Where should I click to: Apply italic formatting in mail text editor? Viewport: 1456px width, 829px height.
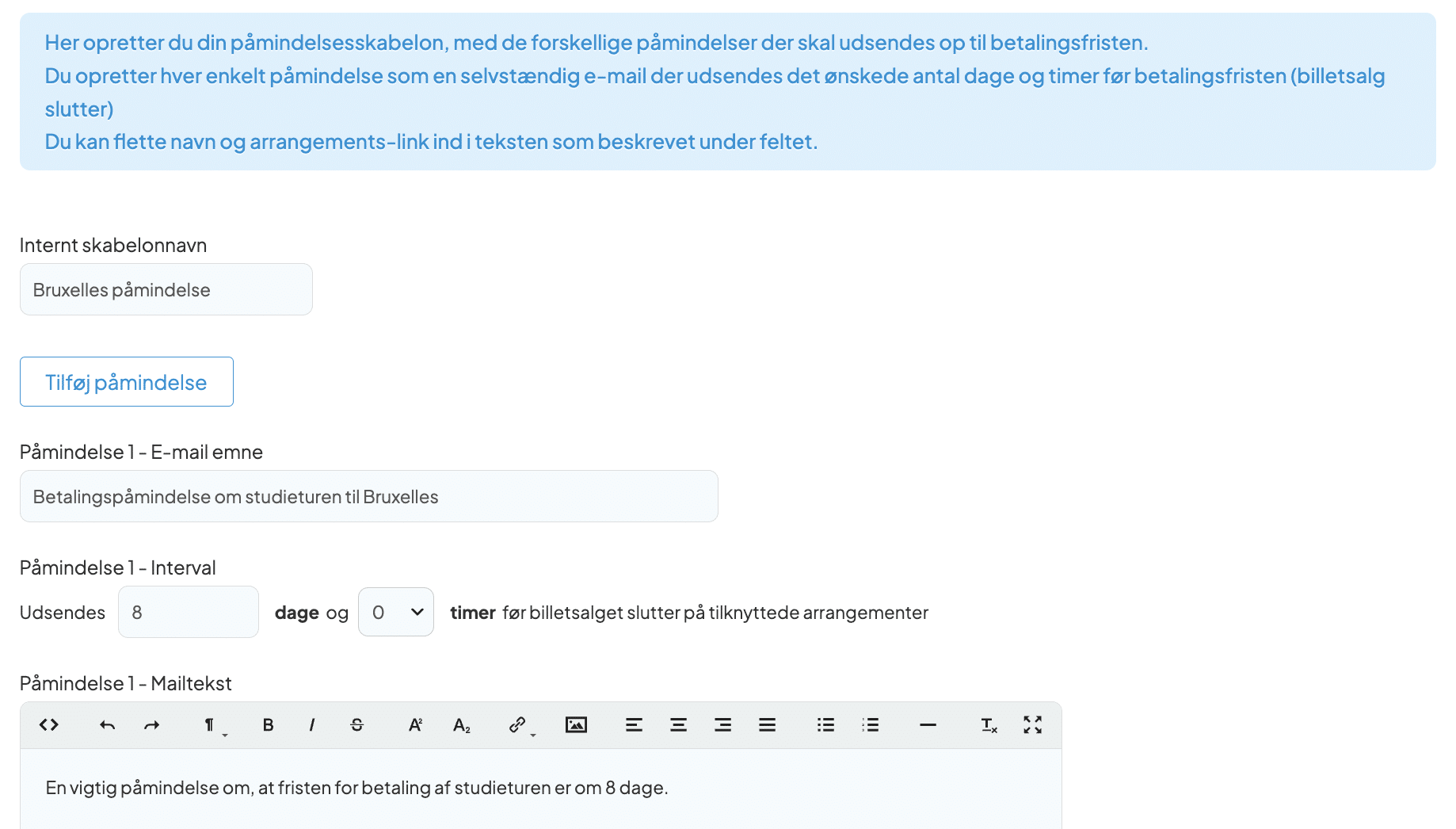312,725
